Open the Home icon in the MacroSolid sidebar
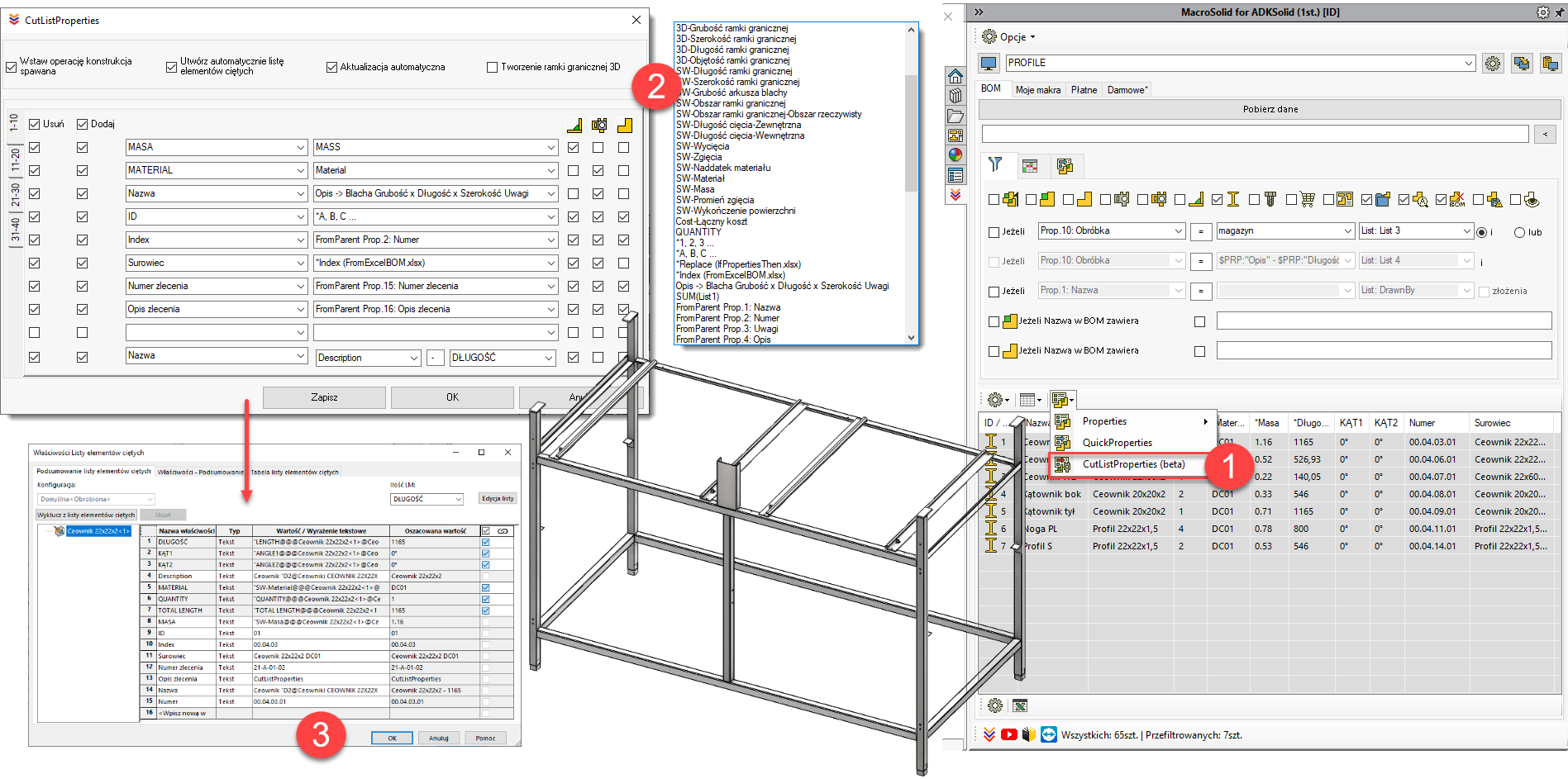 pos(956,76)
